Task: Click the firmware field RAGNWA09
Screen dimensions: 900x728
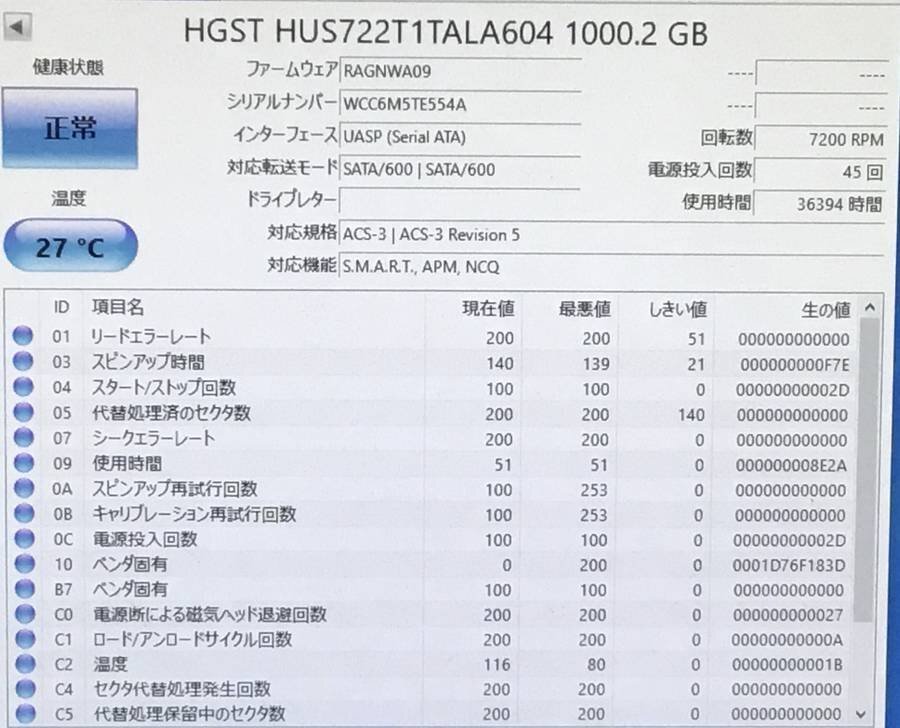Action: click(460, 71)
